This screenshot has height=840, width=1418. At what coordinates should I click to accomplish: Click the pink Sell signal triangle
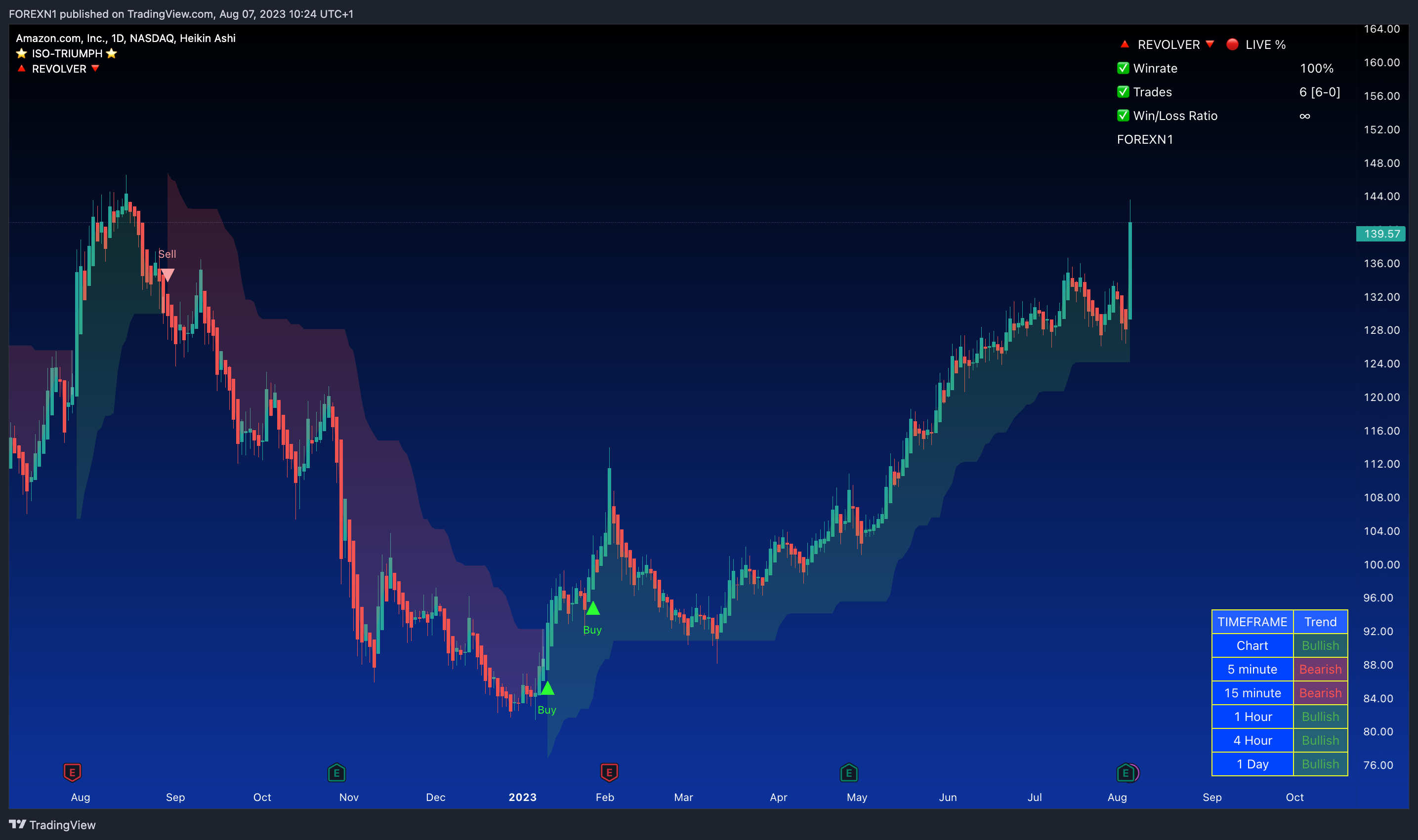167,275
